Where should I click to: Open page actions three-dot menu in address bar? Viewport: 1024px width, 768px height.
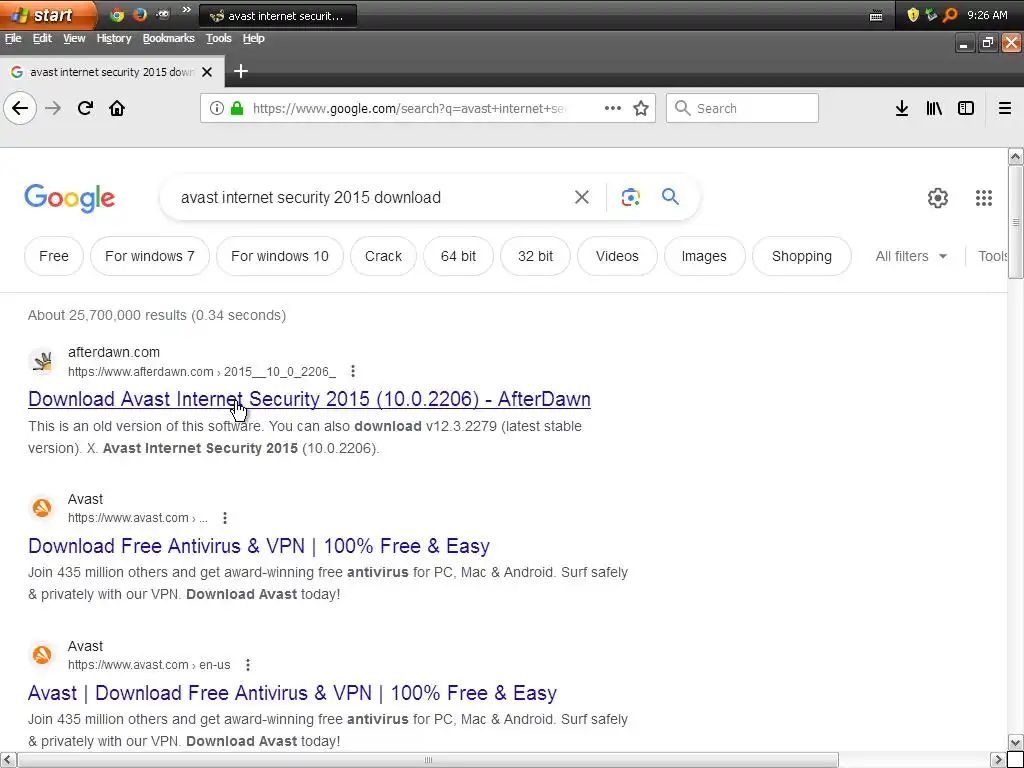(x=613, y=108)
